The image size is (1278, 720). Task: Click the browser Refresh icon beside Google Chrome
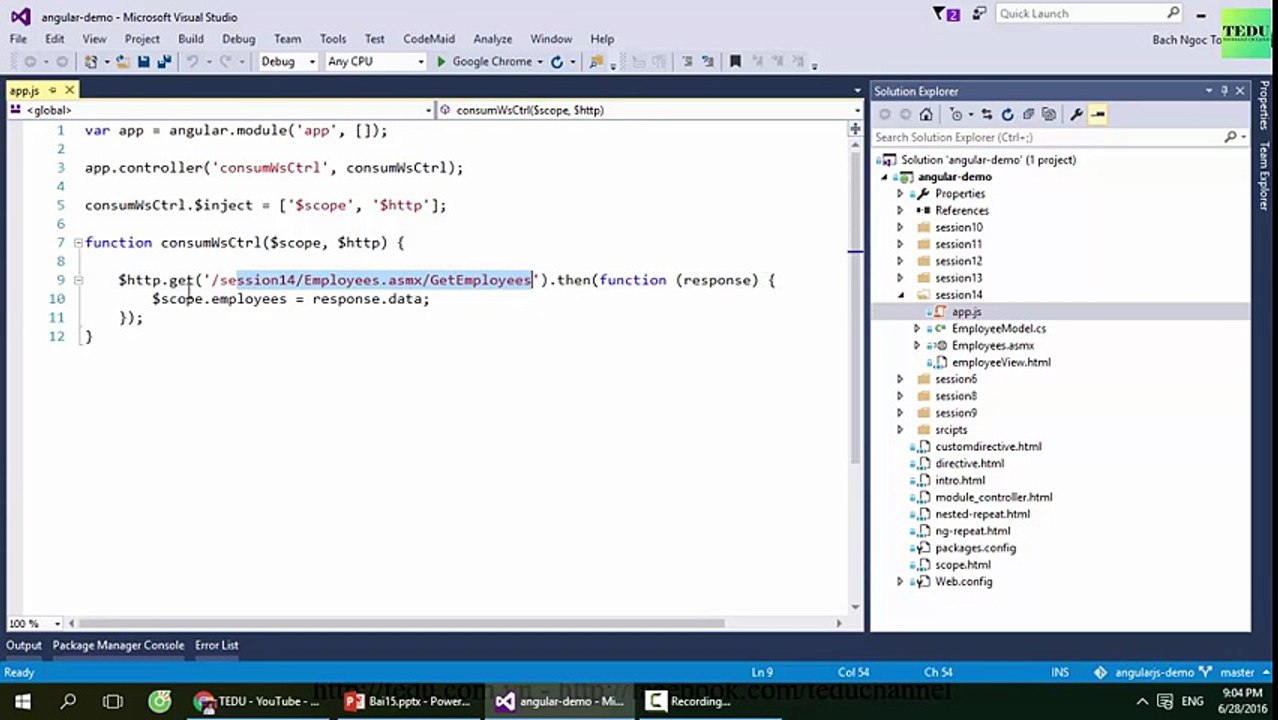557,62
